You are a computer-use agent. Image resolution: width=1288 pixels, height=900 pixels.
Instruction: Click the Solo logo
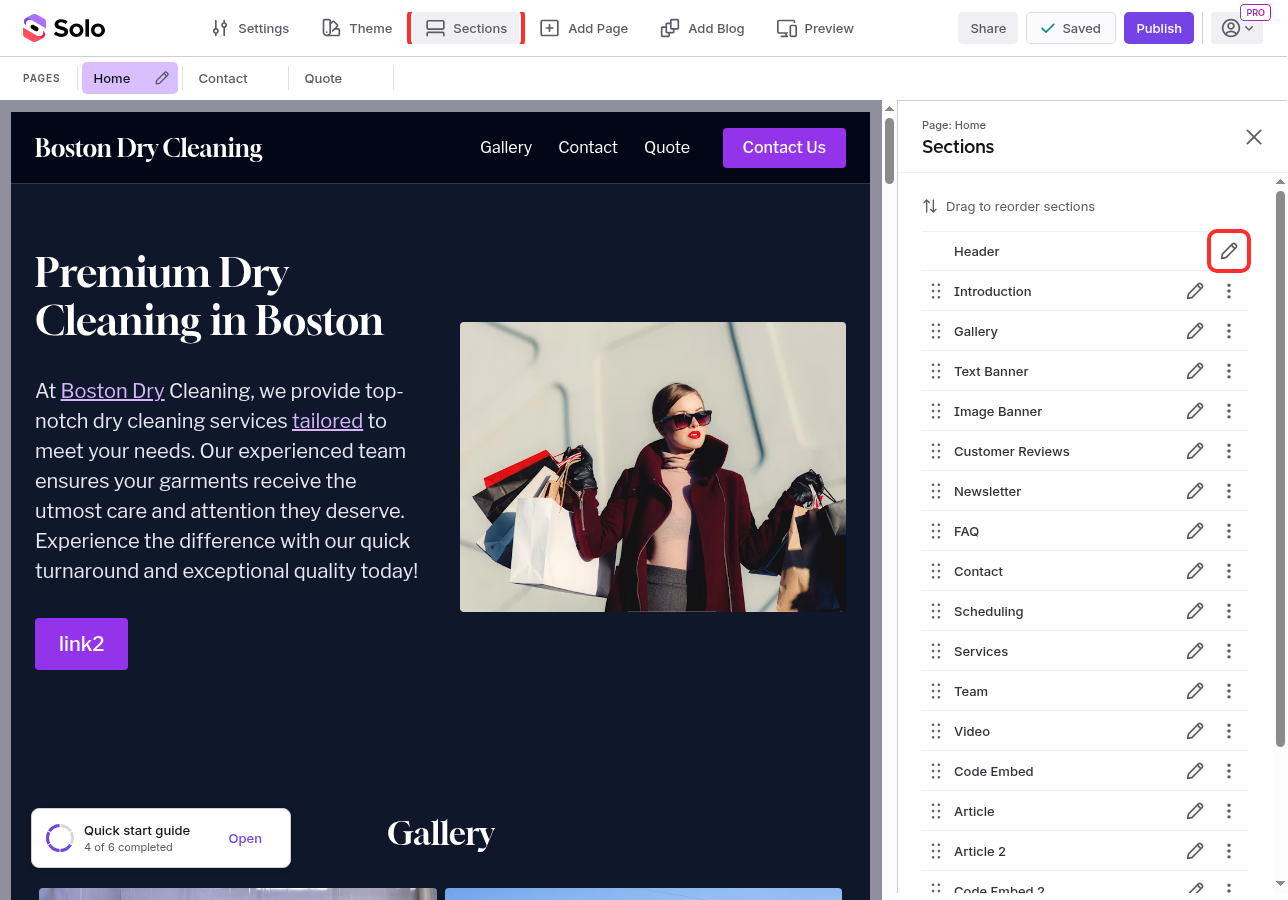(64, 28)
